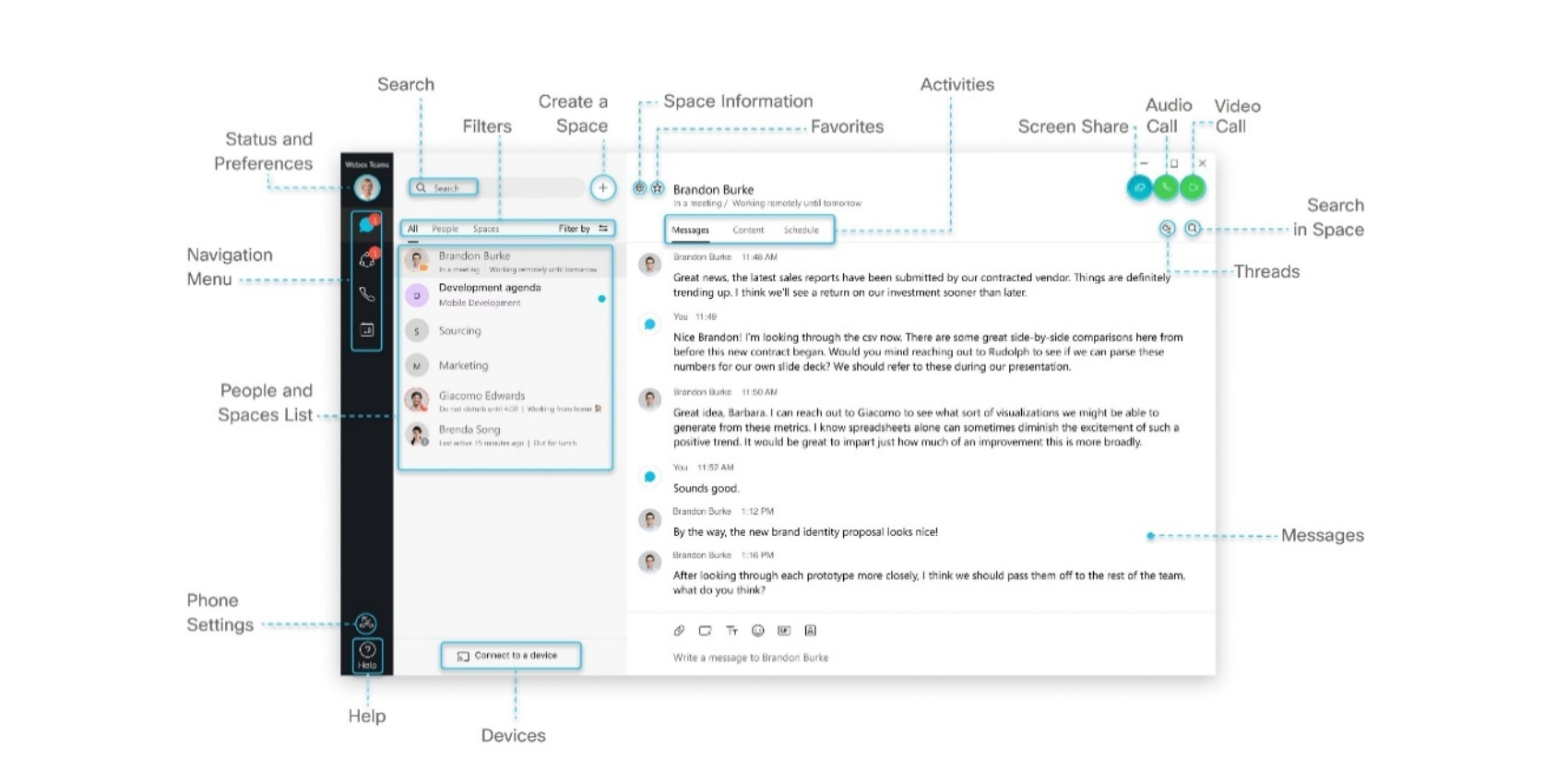The width and height of the screenshot is (1568, 784).
Task: Click the personal meeting room icon
Action: pos(811,631)
